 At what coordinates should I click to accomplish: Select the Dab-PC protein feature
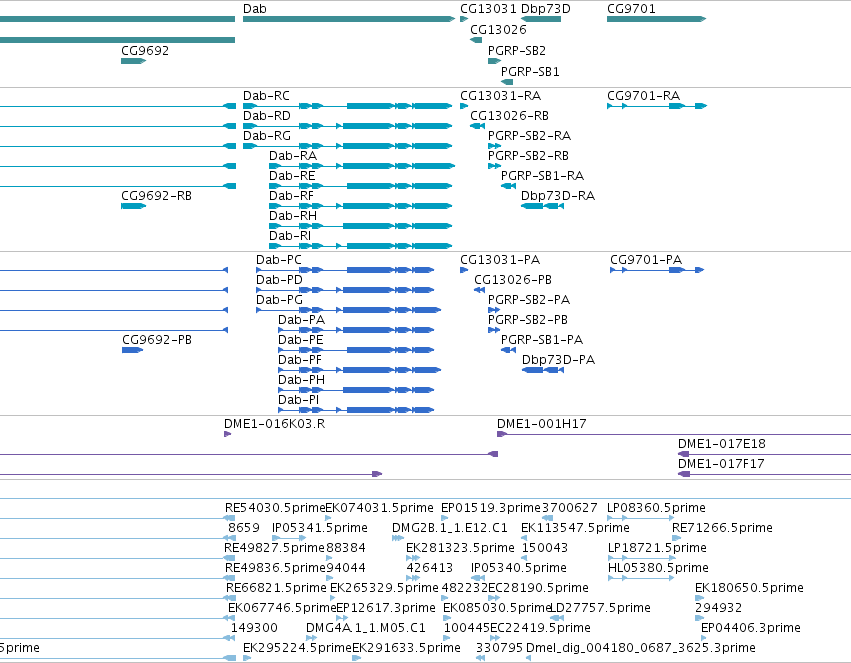tap(345, 270)
